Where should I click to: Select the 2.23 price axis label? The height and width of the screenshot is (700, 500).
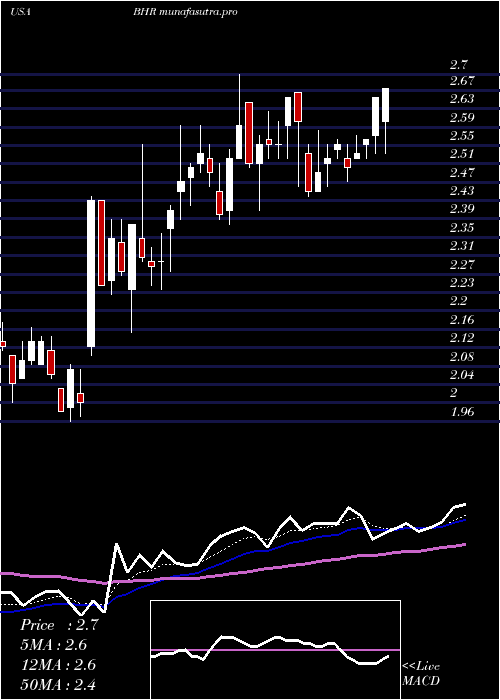tap(462, 283)
